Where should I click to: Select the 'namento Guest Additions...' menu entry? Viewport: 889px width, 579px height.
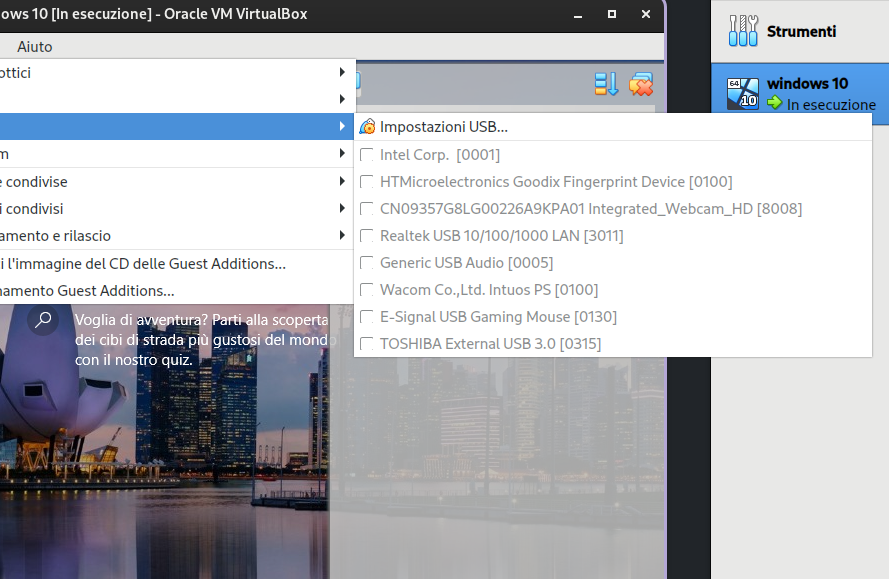(177, 291)
